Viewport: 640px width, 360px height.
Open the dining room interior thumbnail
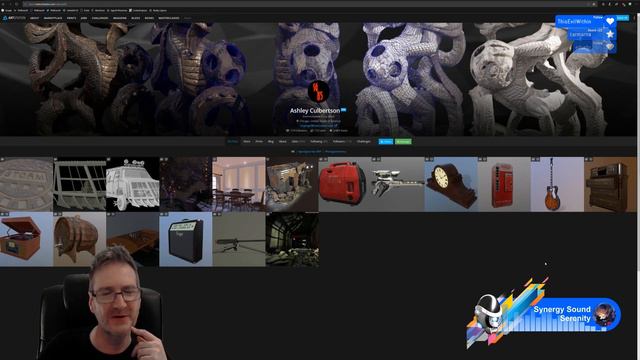[239, 184]
